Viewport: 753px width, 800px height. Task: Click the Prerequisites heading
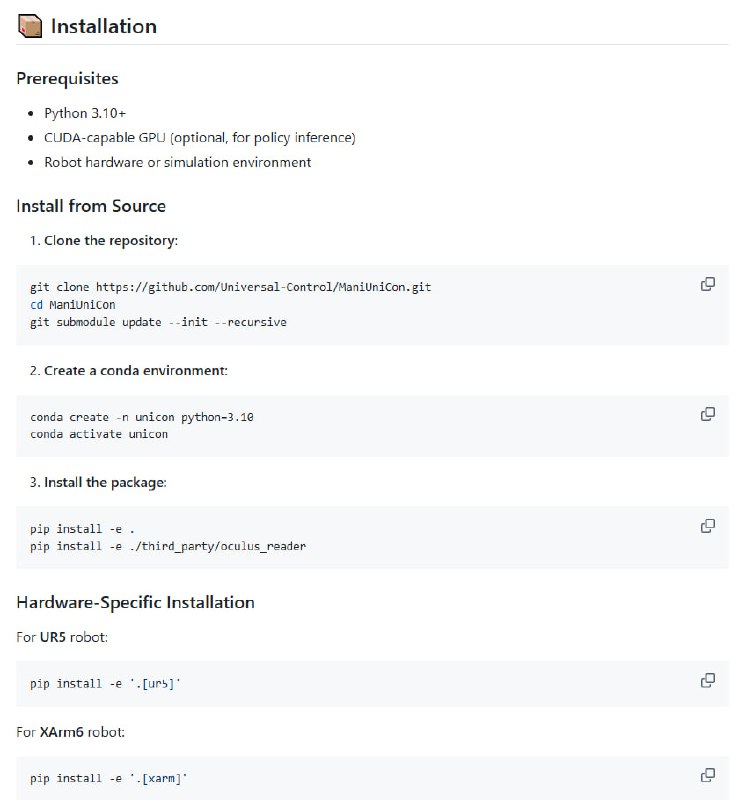click(x=67, y=78)
